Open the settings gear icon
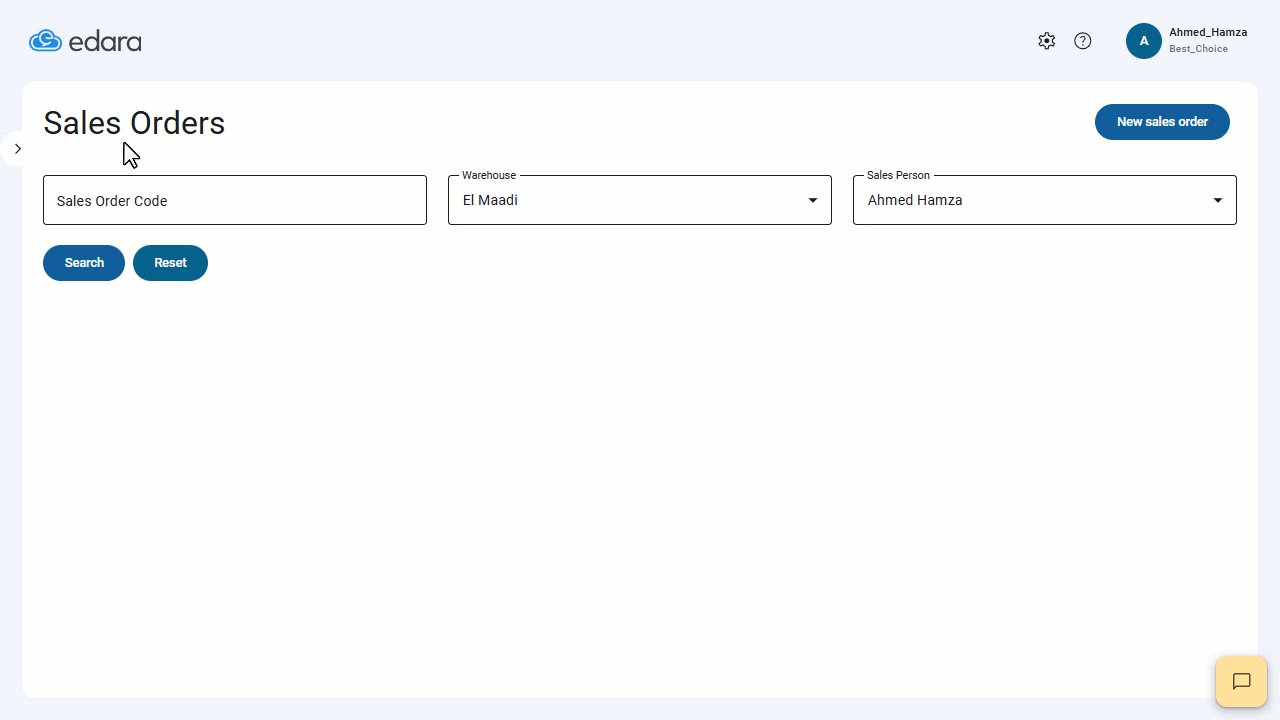 [1046, 41]
